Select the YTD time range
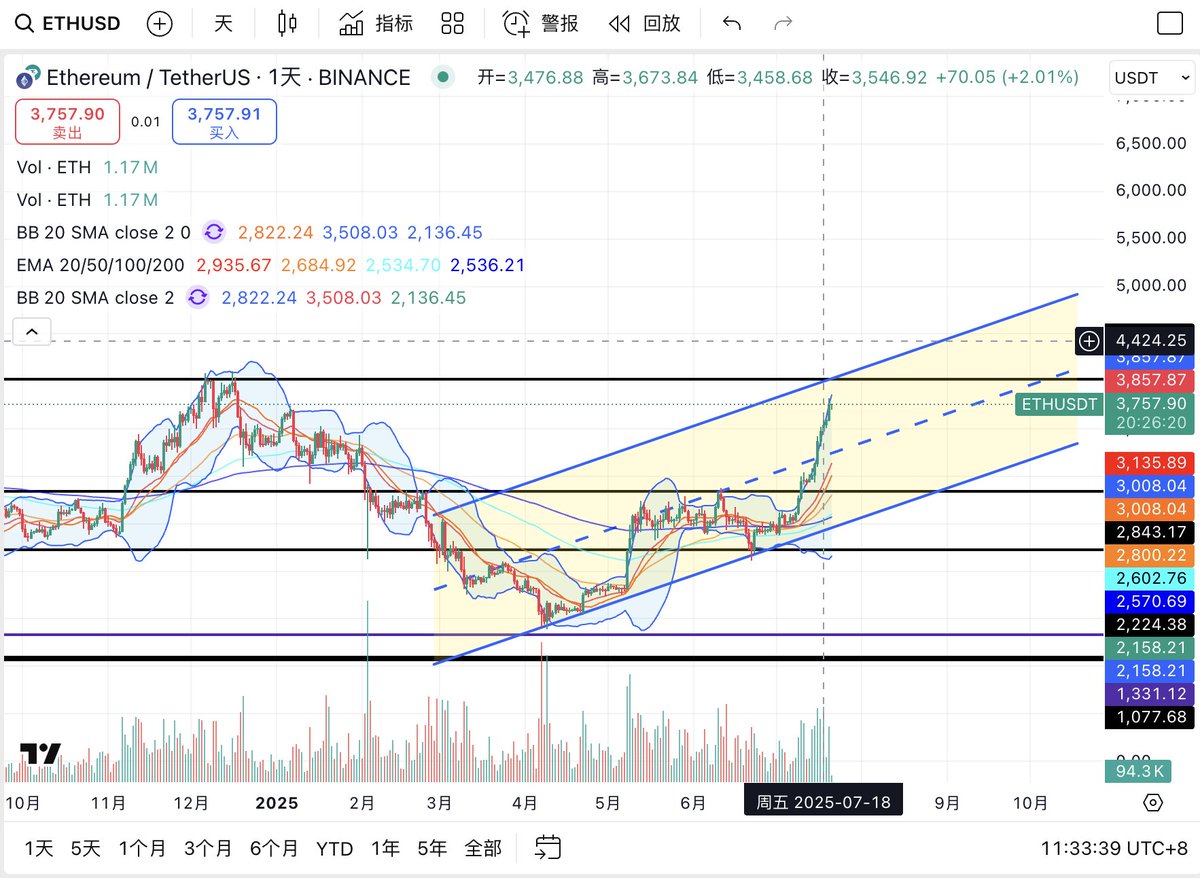The height and width of the screenshot is (878, 1200). point(334,849)
